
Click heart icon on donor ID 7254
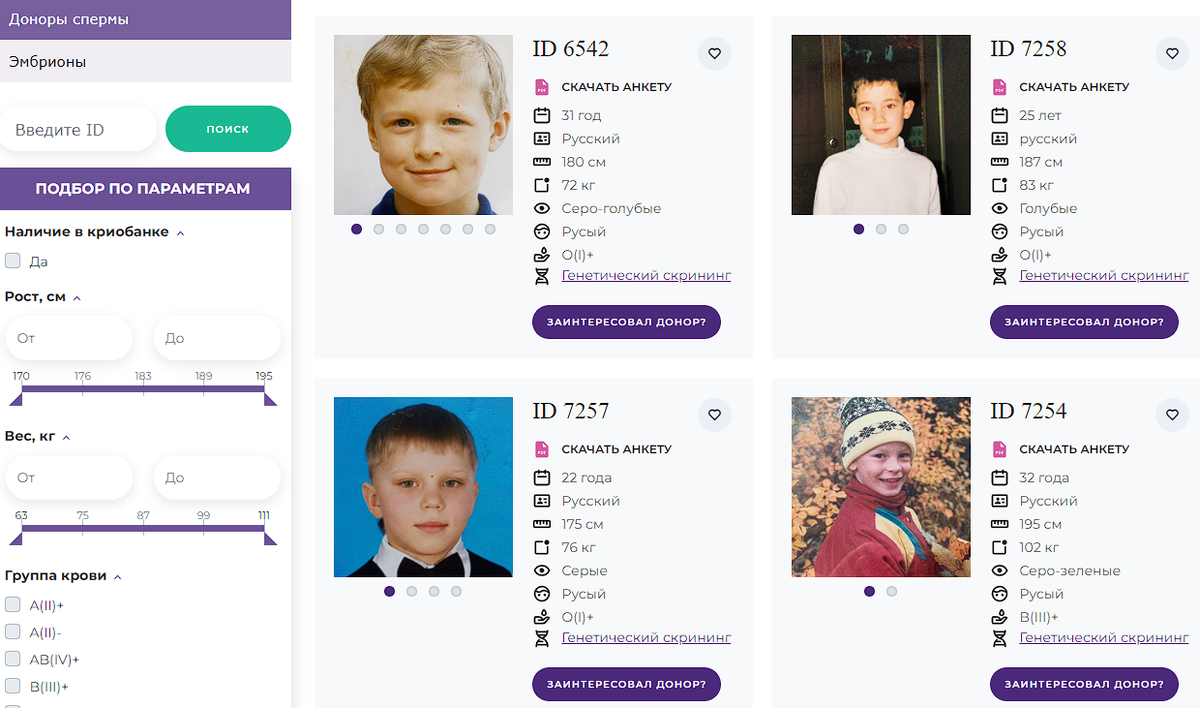(1172, 415)
